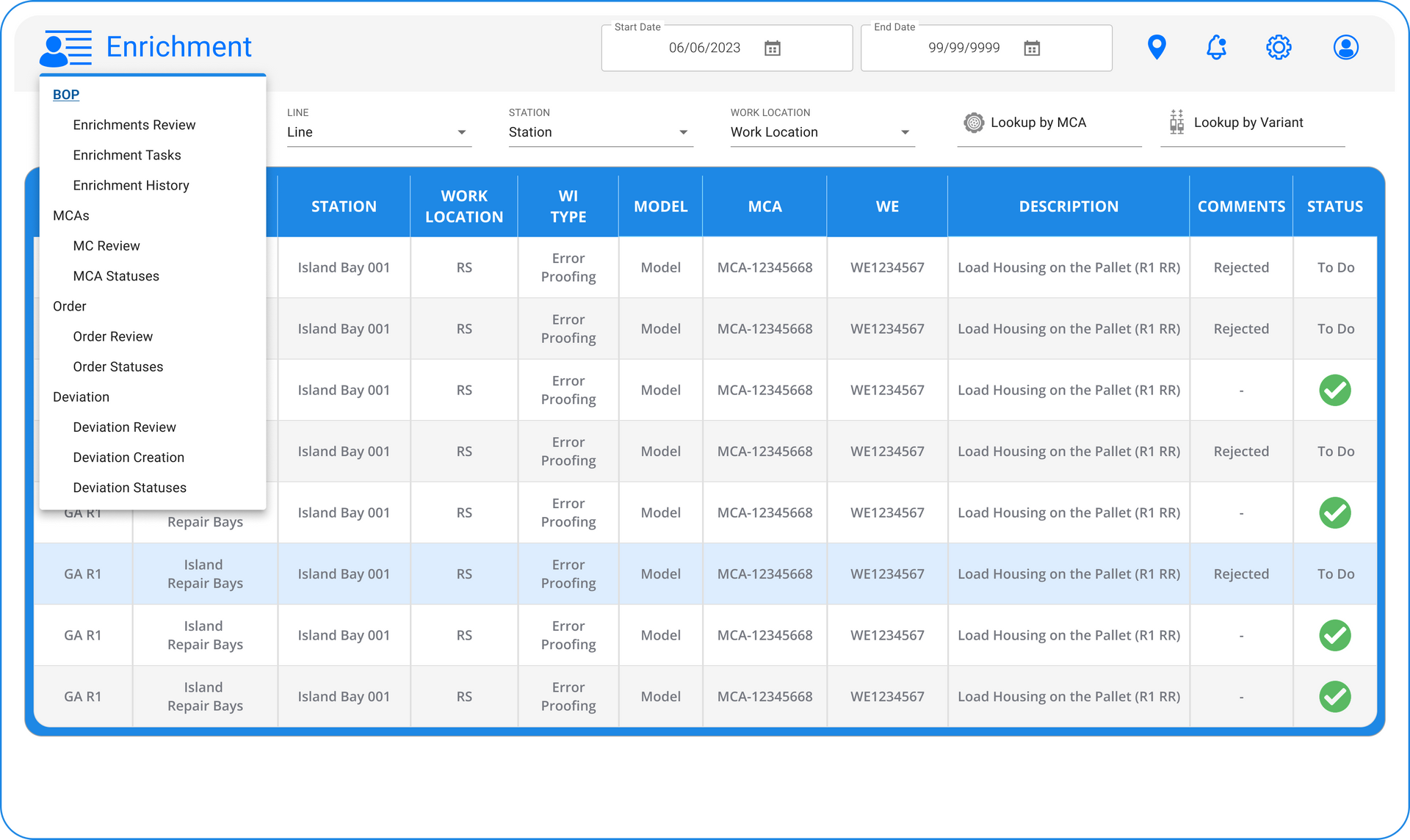Click Rejected comment in fourth table row

point(1241,452)
